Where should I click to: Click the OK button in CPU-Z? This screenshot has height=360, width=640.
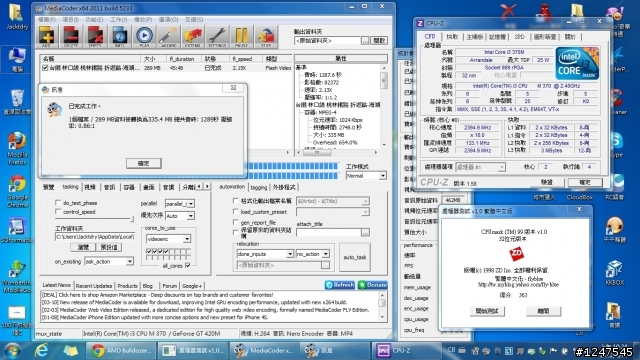(584, 182)
